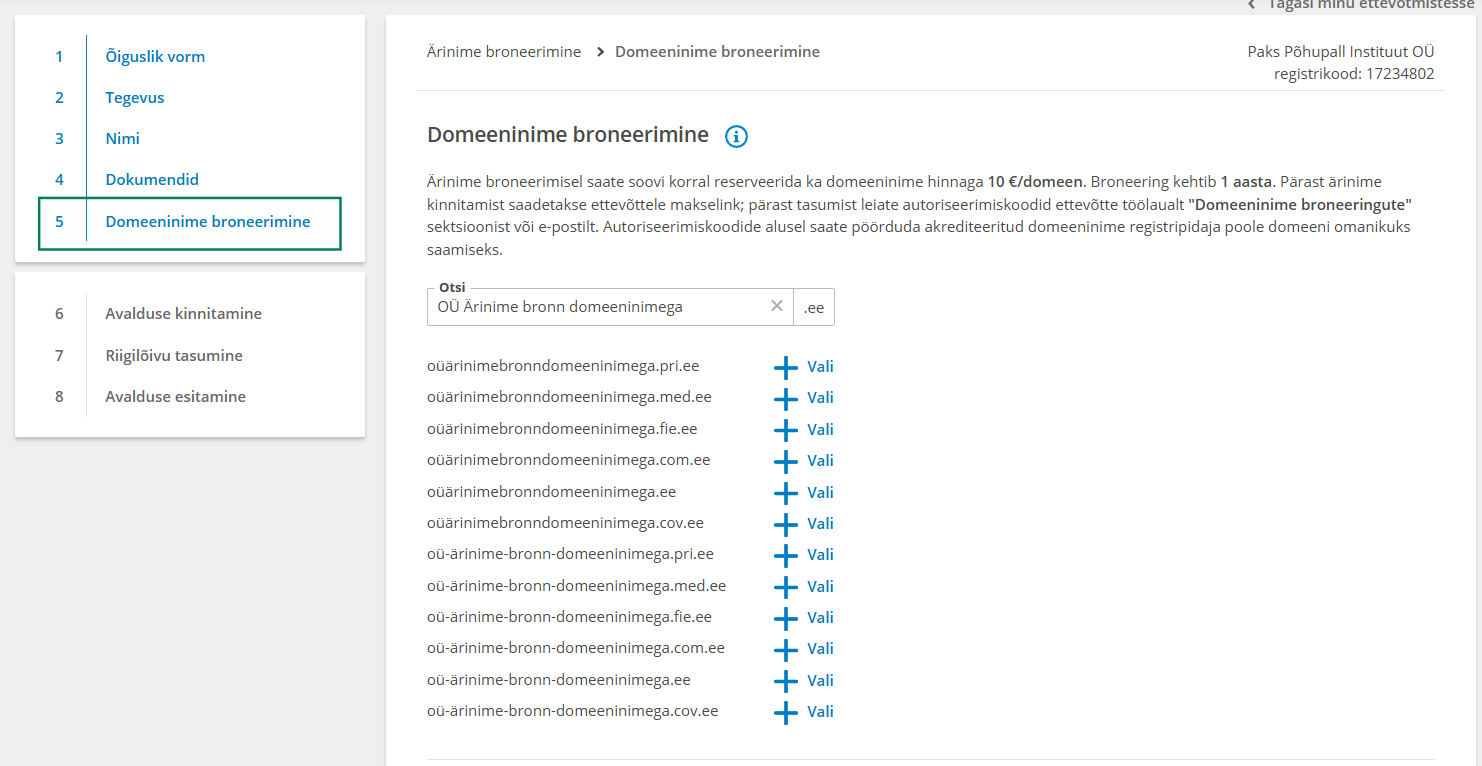Click domain text oüärinimebronndomeeninimega.cov.ee

565,522
